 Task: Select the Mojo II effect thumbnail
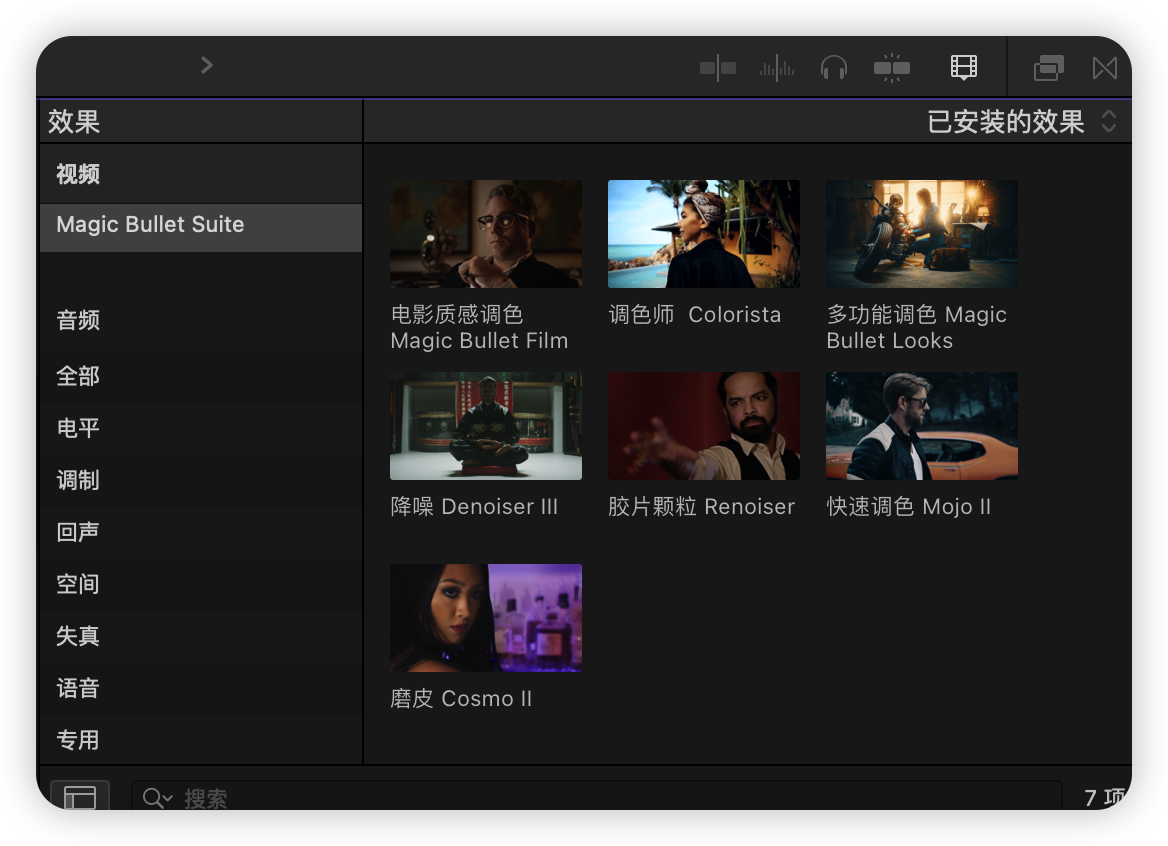[x=921, y=426]
